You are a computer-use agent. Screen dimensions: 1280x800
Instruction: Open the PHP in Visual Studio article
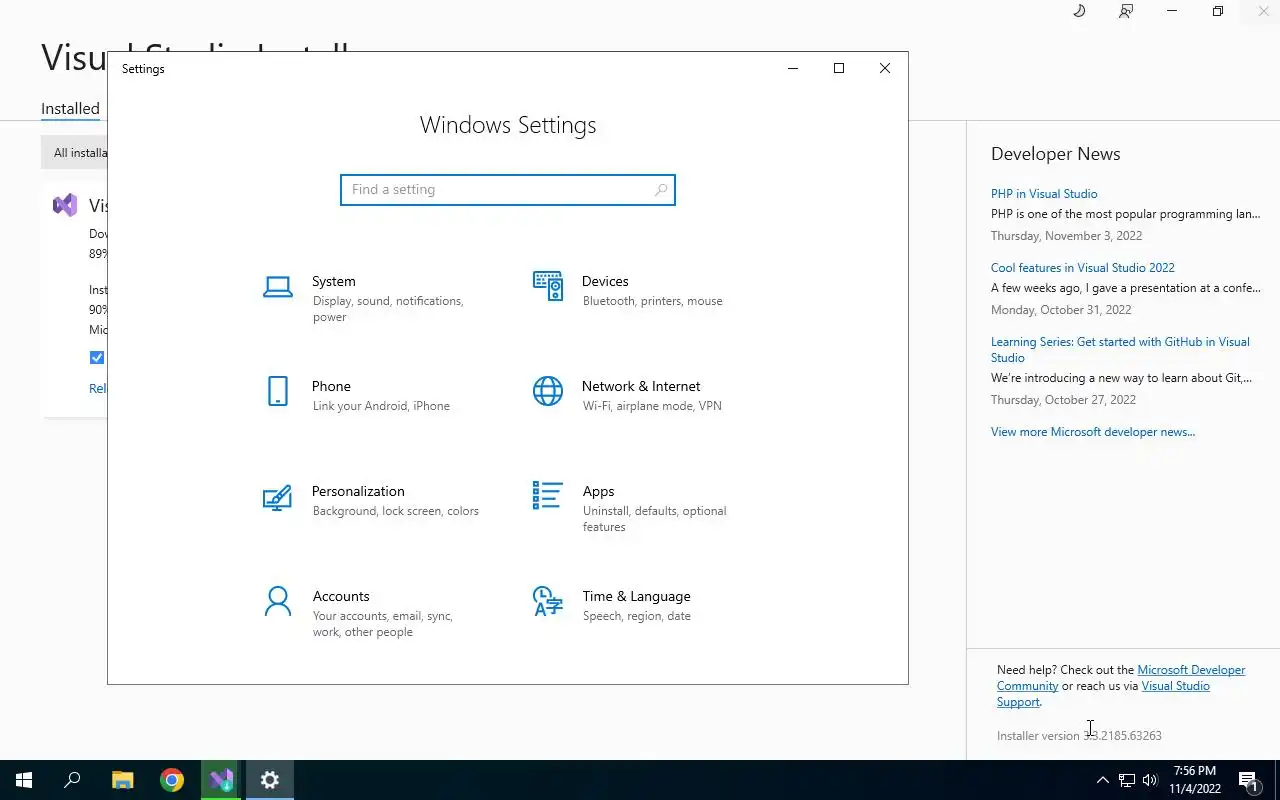click(1044, 194)
